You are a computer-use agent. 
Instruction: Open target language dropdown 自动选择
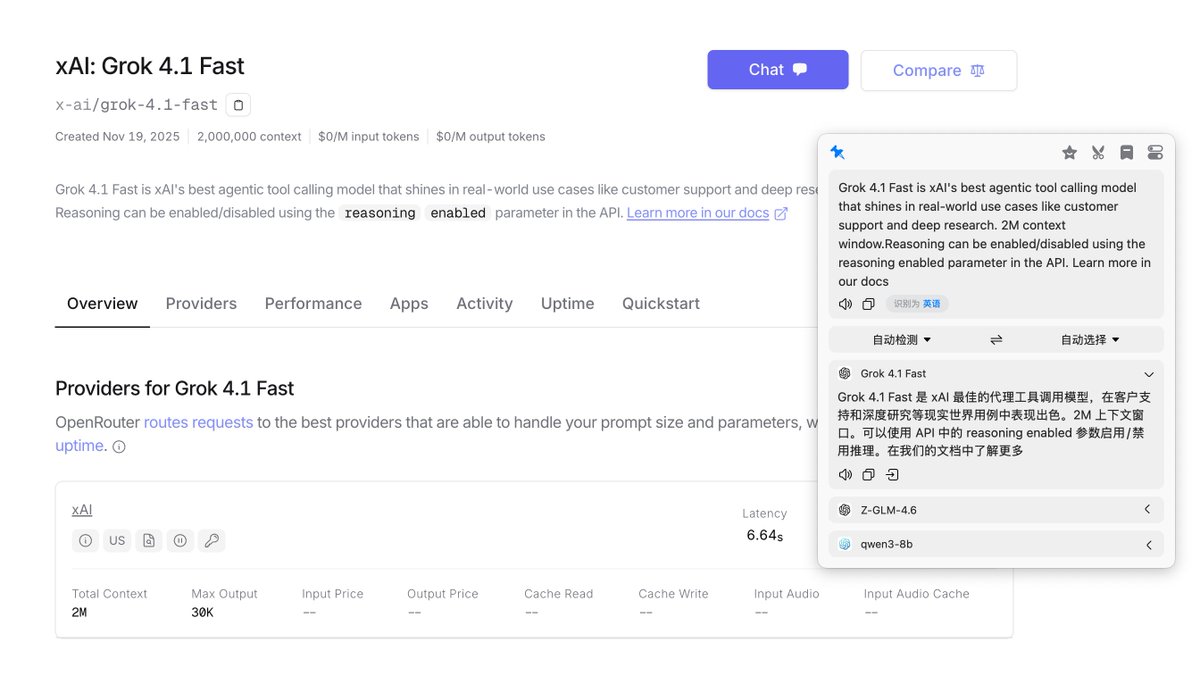pyautogui.click(x=1090, y=340)
